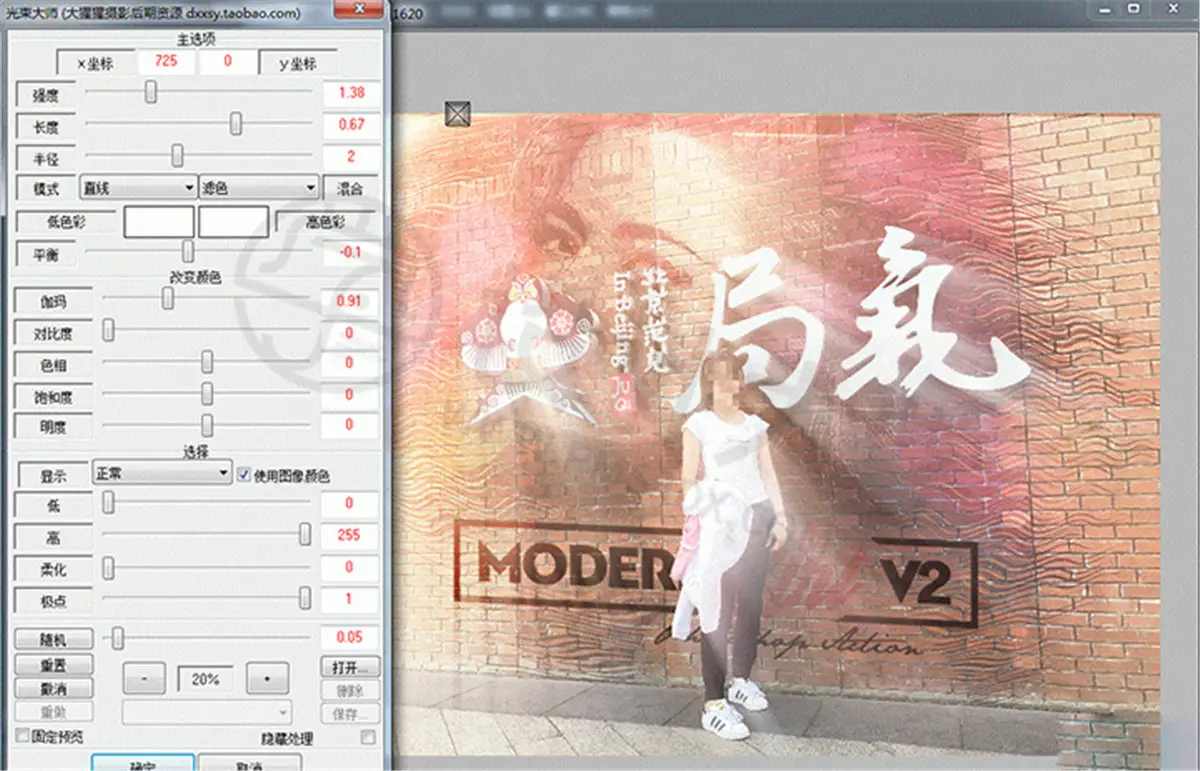Click the 显示 label button
Screen dimensions: 1200x771
pyautogui.click(x=52, y=475)
